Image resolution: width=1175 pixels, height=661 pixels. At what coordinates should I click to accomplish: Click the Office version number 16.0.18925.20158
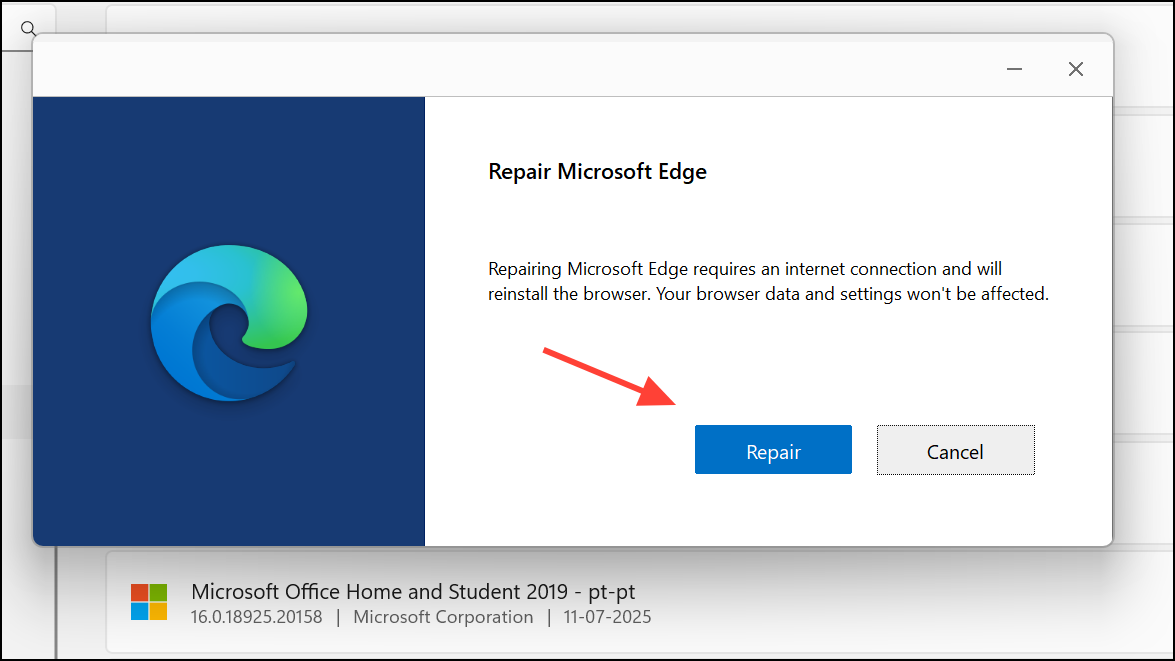256,617
